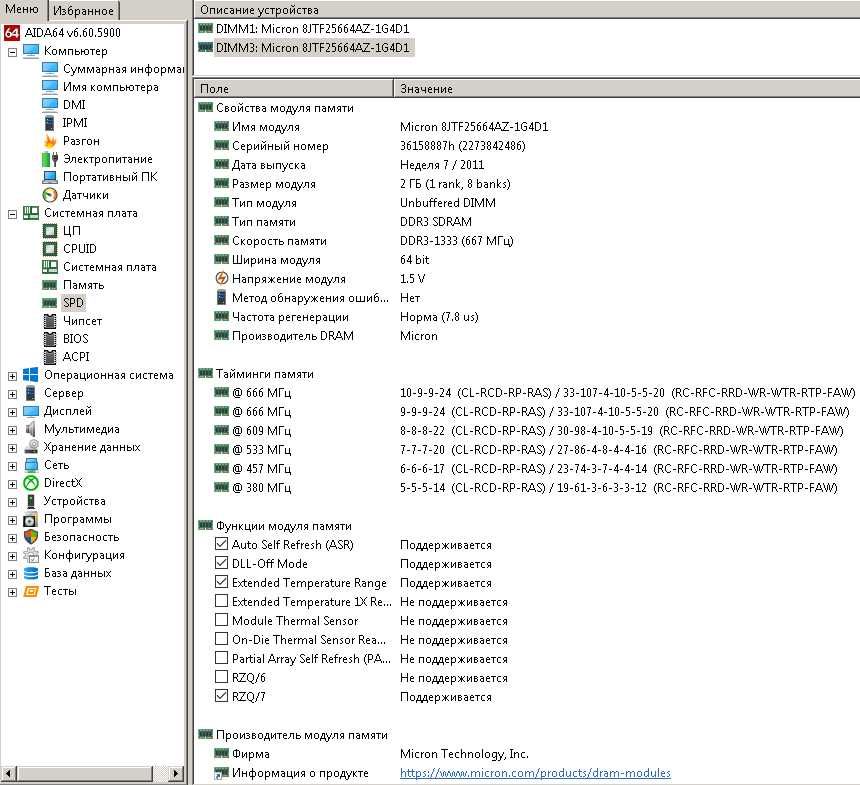Toggle Module Thermal Sensor checkbox
Image resolution: width=860 pixels, height=785 pixels.
(x=222, y=619)
